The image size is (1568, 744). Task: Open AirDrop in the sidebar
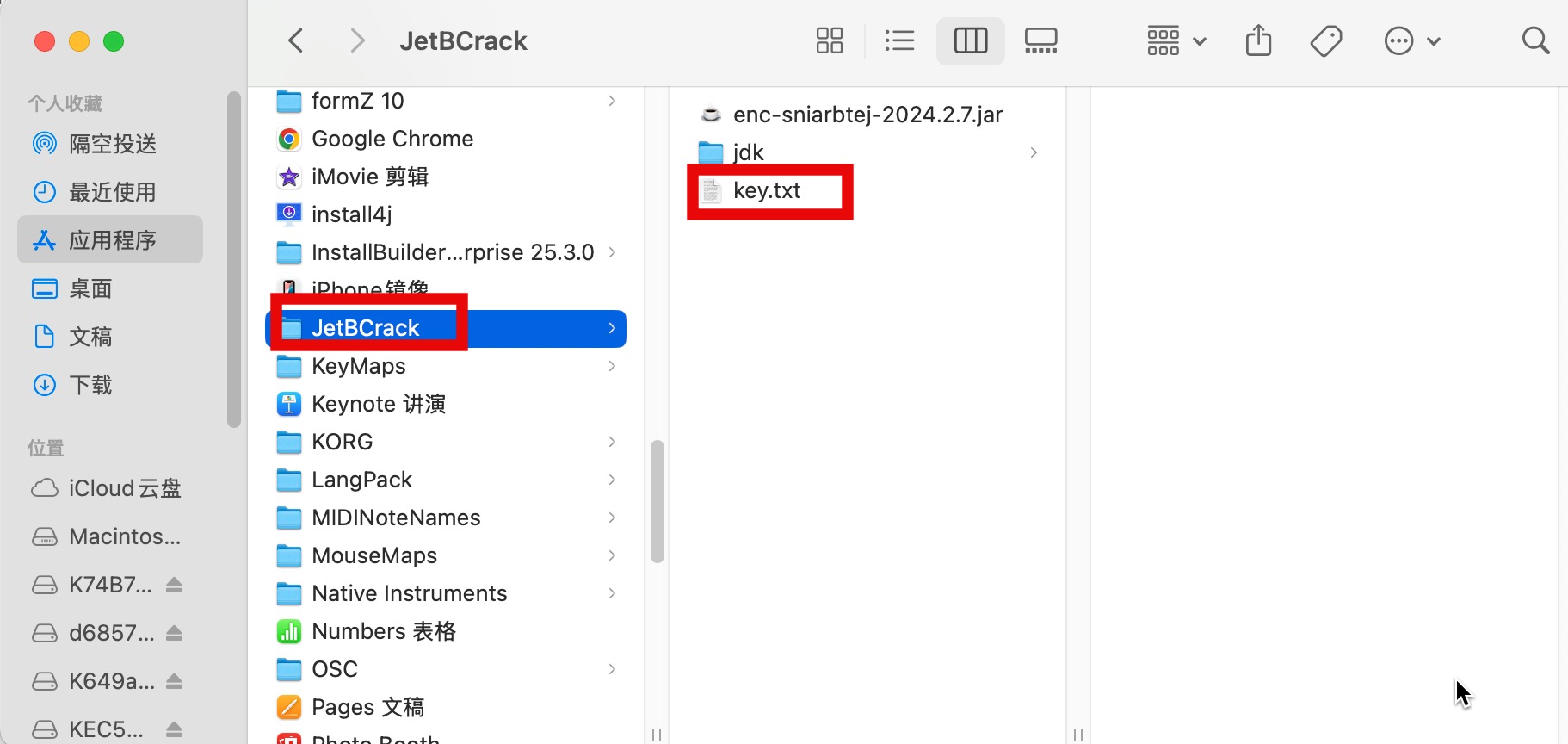coord(112,144)
